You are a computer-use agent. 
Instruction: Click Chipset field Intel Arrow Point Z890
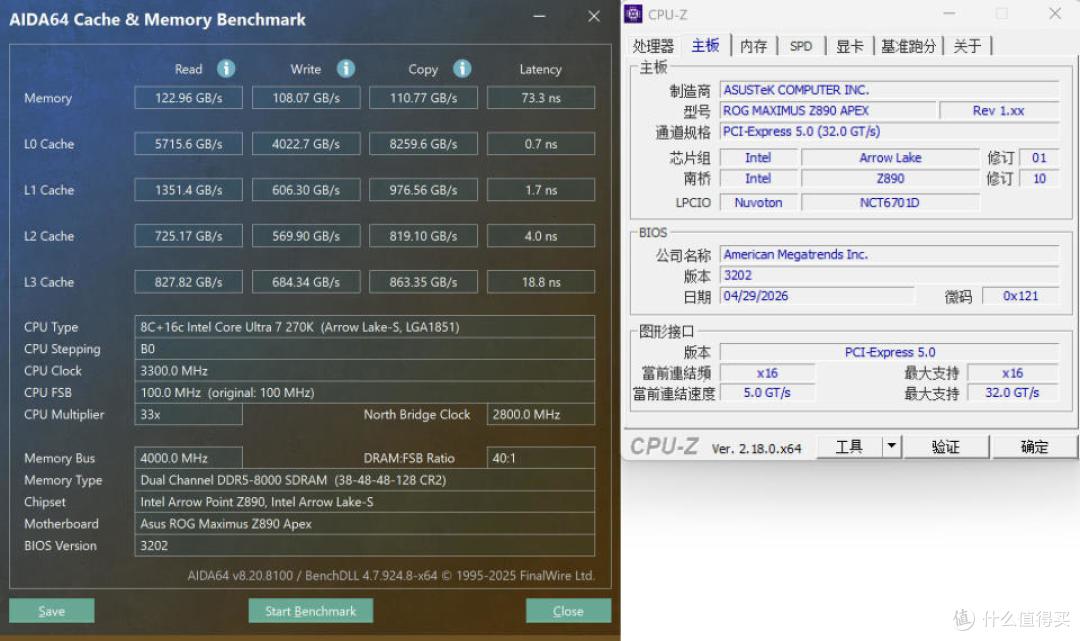pos(364,502)
